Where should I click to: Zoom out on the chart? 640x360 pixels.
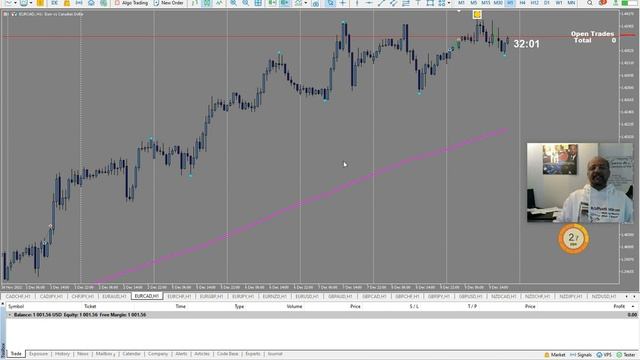click(x=245, y=3)
